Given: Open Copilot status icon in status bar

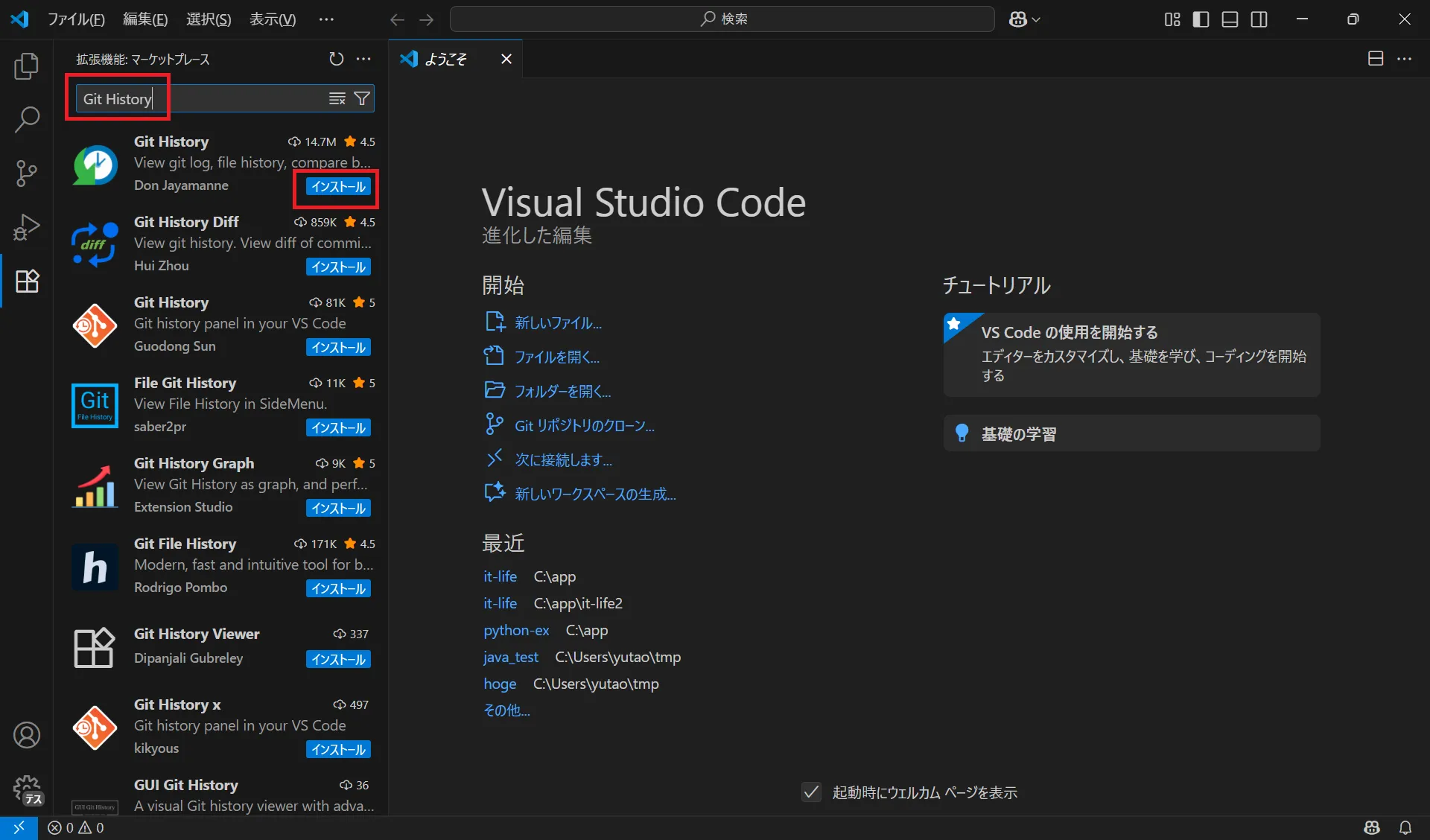Looking at the screenshot, I should 1372,827.
